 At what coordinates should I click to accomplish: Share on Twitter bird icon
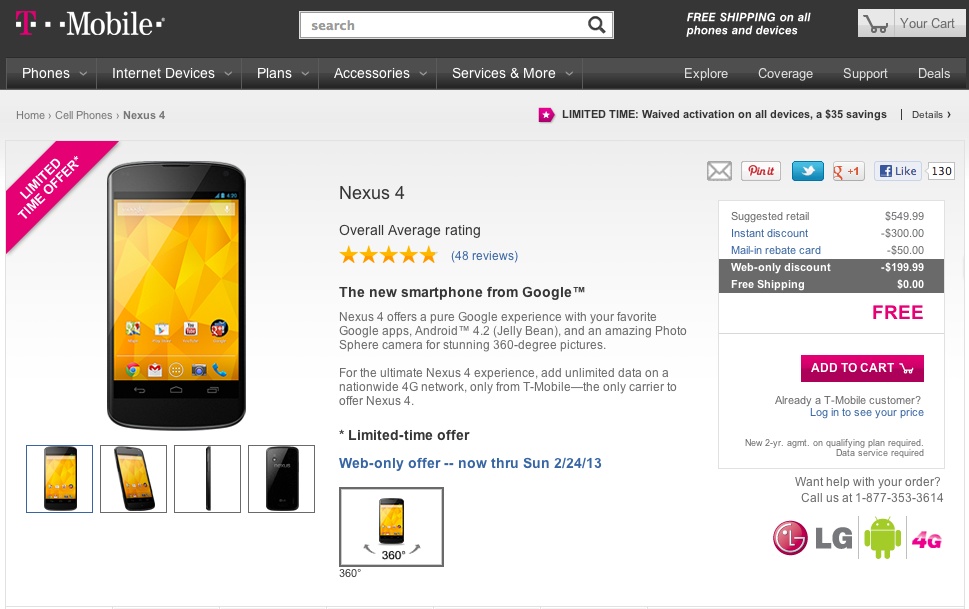point(808,171)
